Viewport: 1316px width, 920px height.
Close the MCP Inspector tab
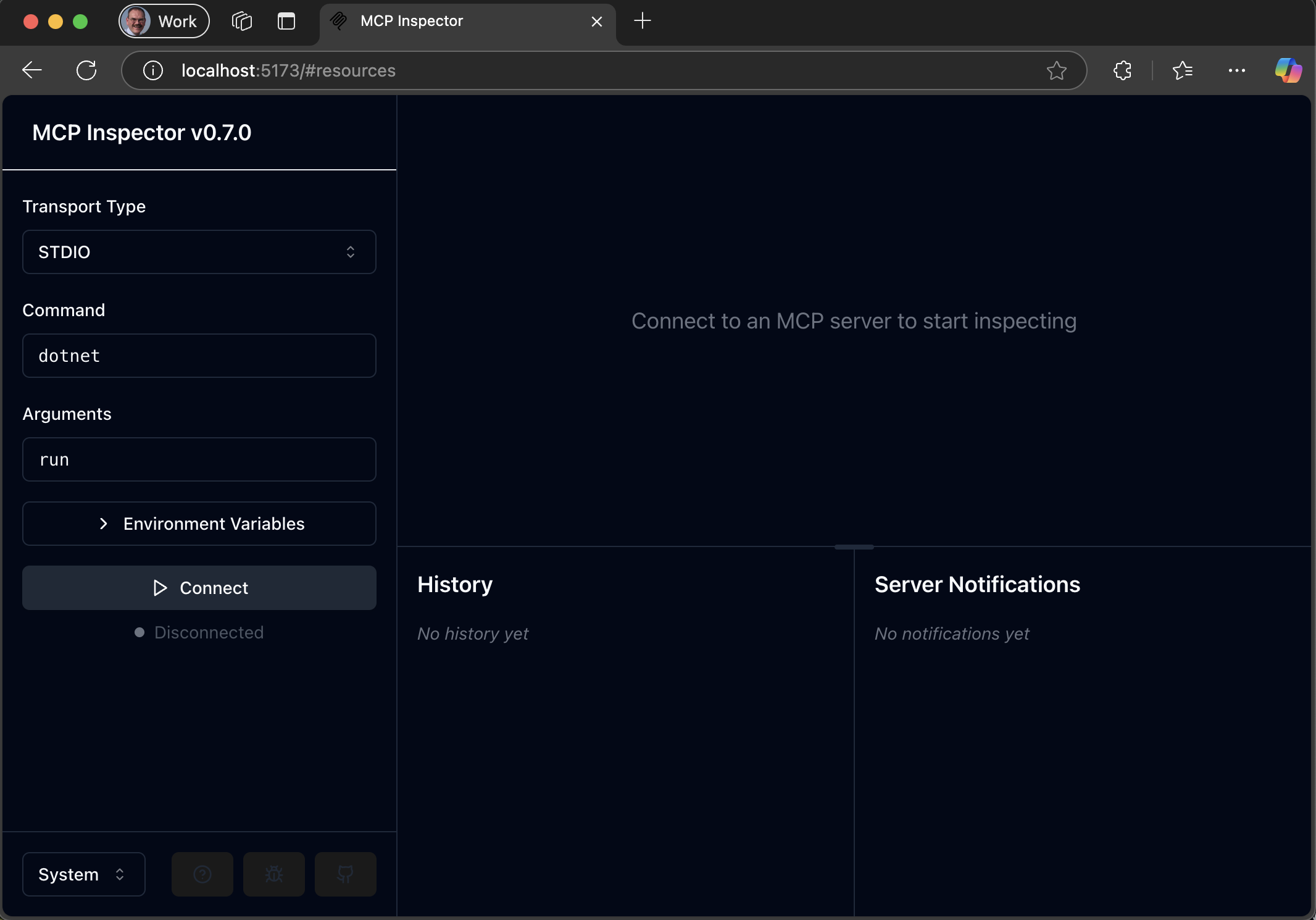[x=597, y=22]
